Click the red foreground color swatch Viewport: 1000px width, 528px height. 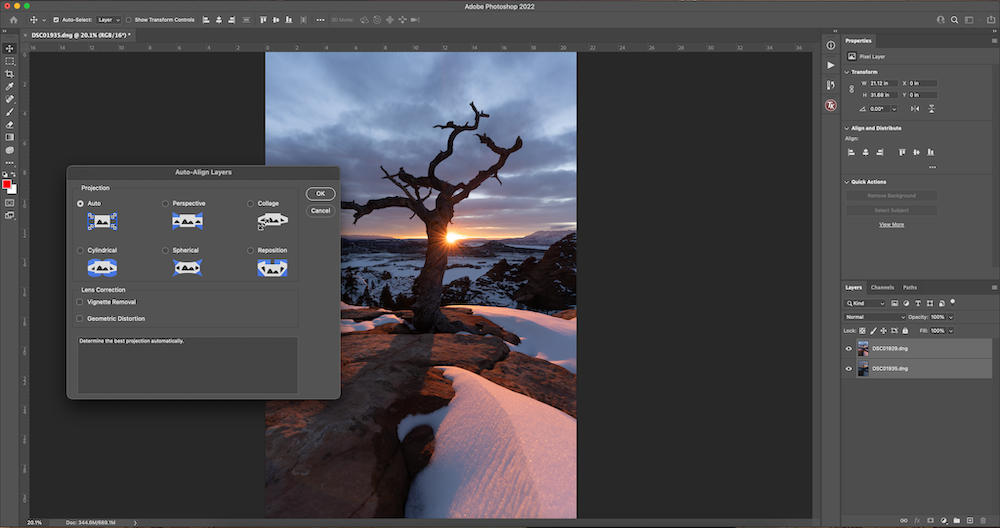7,184
